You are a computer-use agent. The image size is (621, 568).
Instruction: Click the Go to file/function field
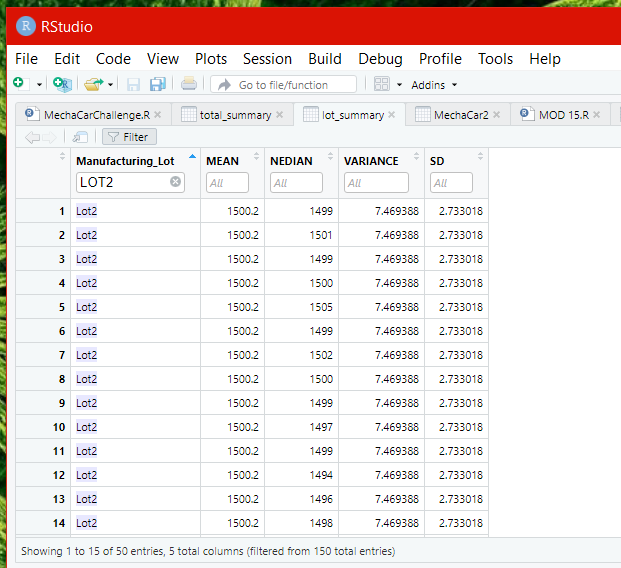pos(283,84)
